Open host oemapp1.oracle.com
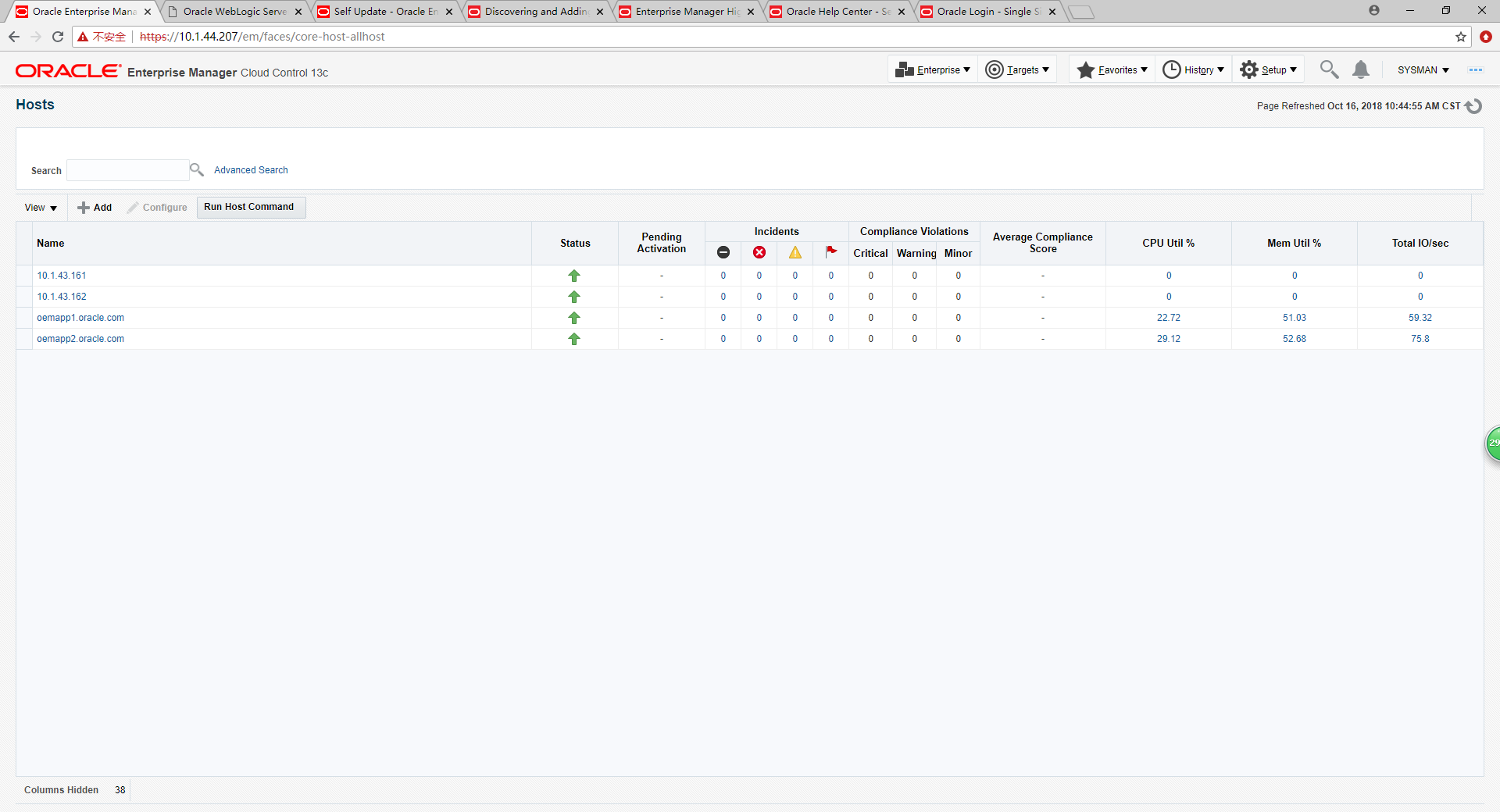The image size is (1500, 812). pos(80,318)
